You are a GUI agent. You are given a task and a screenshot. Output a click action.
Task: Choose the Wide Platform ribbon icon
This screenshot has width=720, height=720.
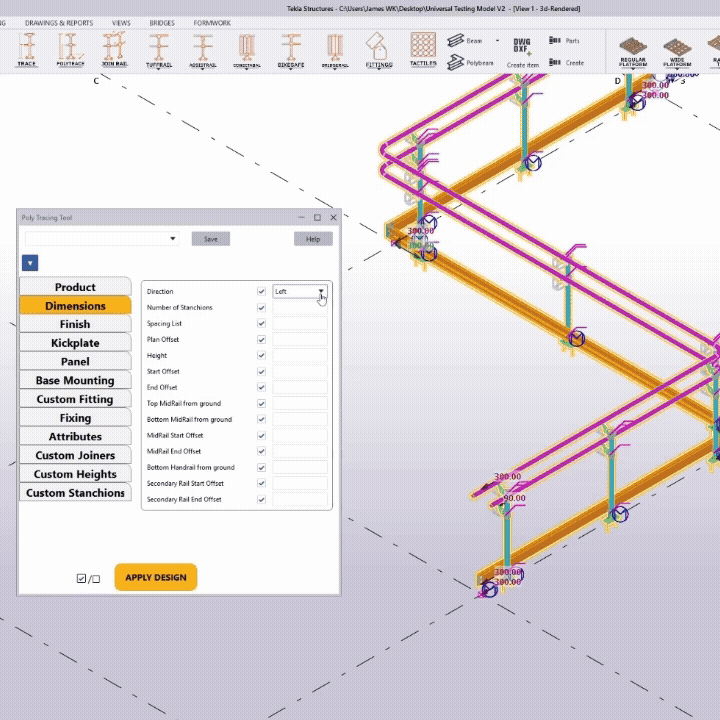(677, 50)
